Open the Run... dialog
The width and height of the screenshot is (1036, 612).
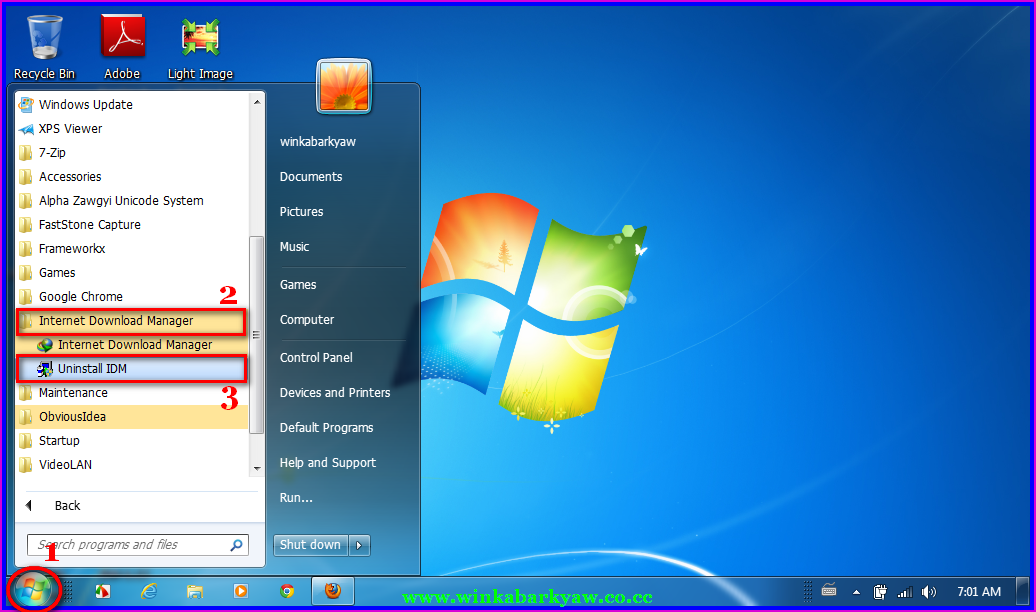click(x=296, y=498)
